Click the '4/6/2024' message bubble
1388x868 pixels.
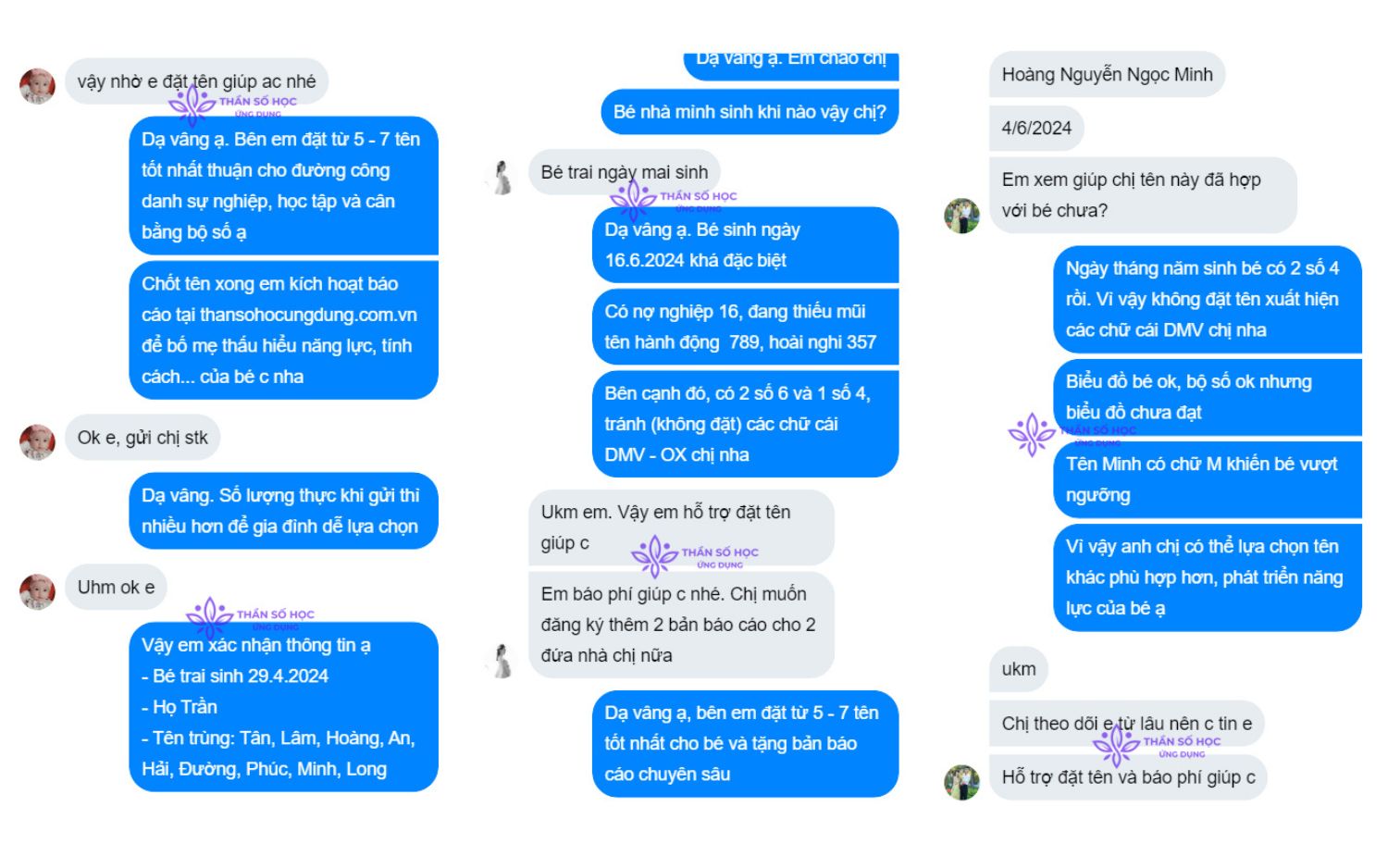tap(1036, 129)
